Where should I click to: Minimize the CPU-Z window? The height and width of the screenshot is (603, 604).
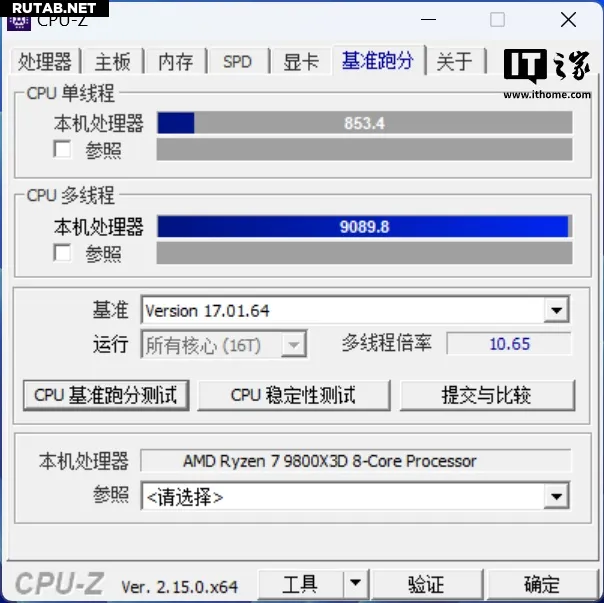click(428, 19)
